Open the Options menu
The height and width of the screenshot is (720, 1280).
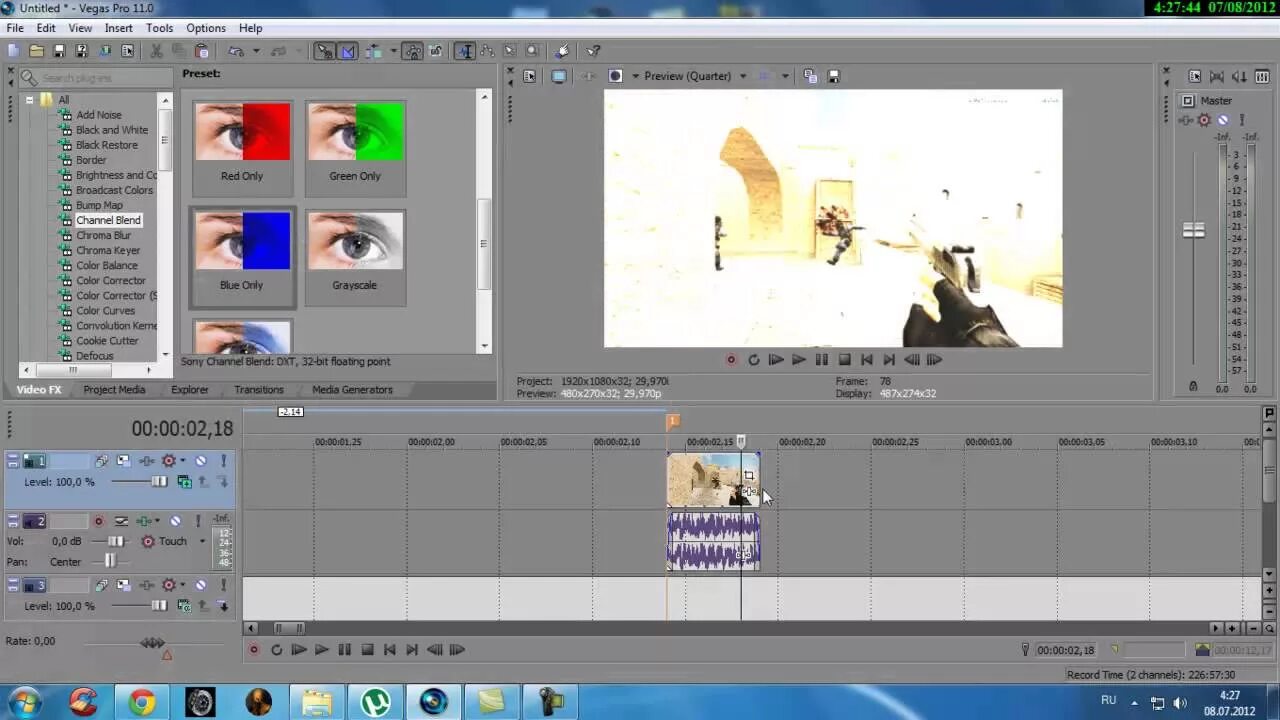[x=206, y=28]
